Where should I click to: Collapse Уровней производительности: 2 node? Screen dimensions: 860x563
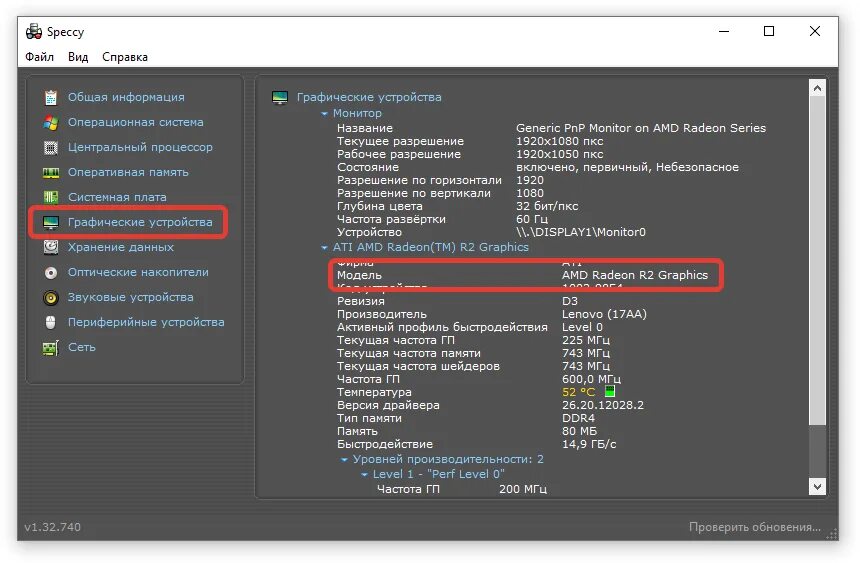coord(344,460)
